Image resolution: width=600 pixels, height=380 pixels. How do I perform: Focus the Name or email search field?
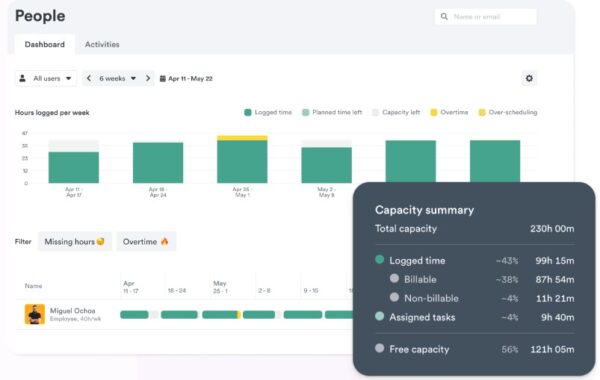pyautogui.click(x=485, y=16)
